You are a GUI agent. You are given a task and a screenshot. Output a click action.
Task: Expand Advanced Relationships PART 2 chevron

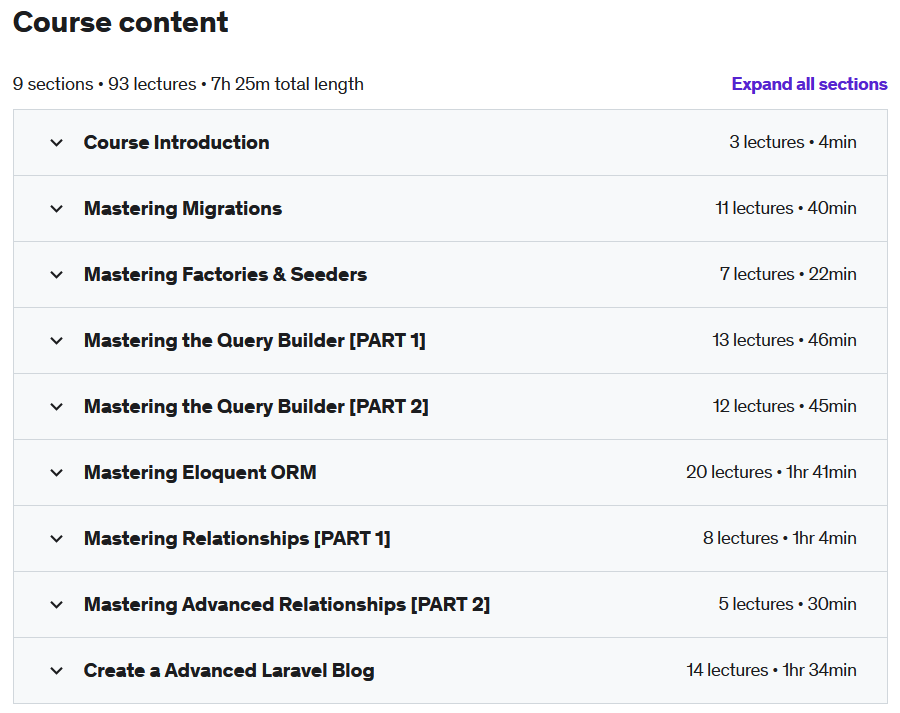(56, 604)
